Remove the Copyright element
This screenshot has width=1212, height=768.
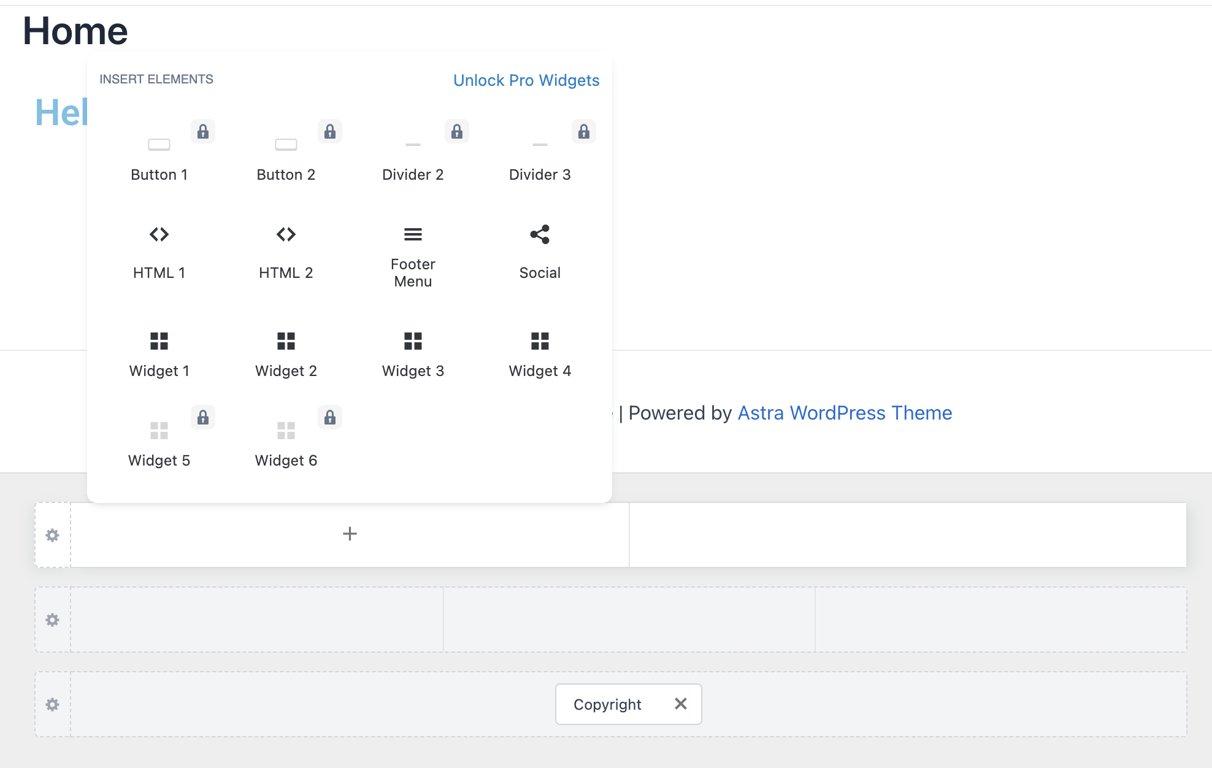click(x=681, y=704)
